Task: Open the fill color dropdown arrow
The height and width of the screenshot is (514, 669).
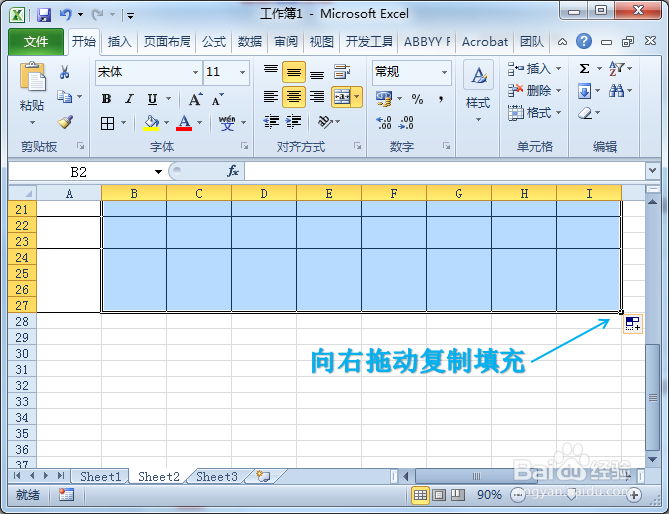Action: (166, 123)
